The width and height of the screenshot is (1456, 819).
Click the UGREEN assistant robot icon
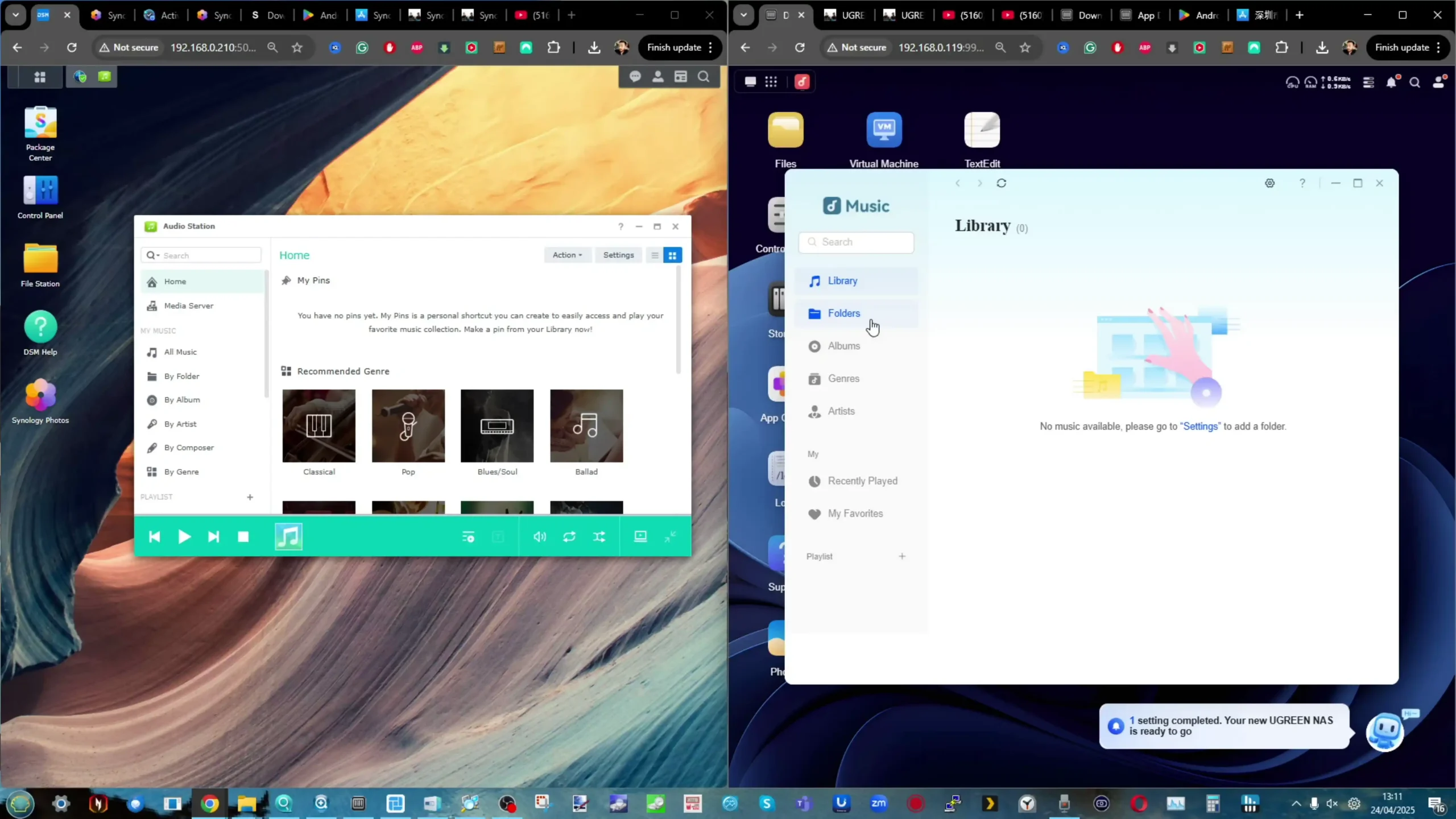1385,732
